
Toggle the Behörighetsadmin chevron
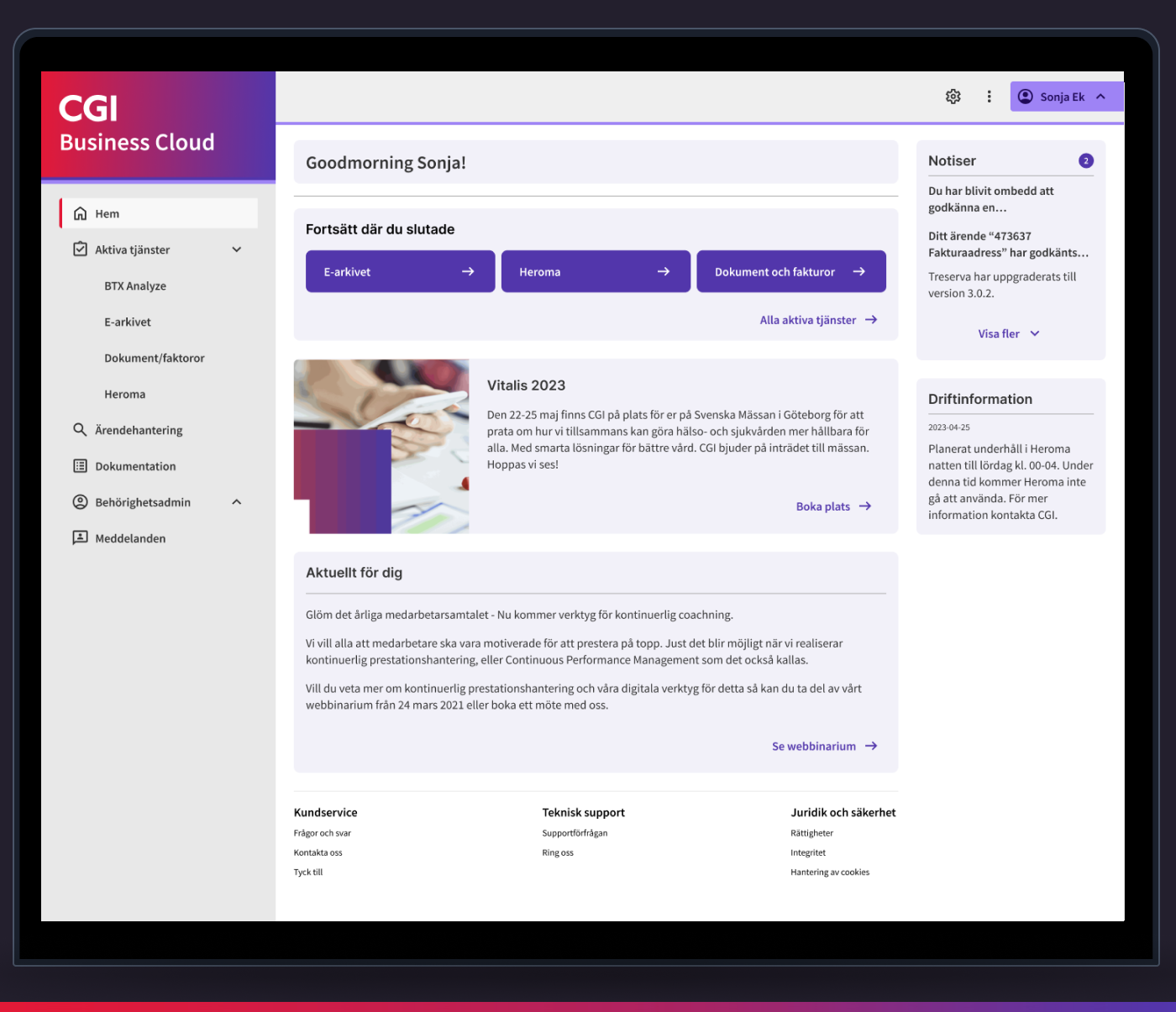pyautogui.click(x=237, y=502)
